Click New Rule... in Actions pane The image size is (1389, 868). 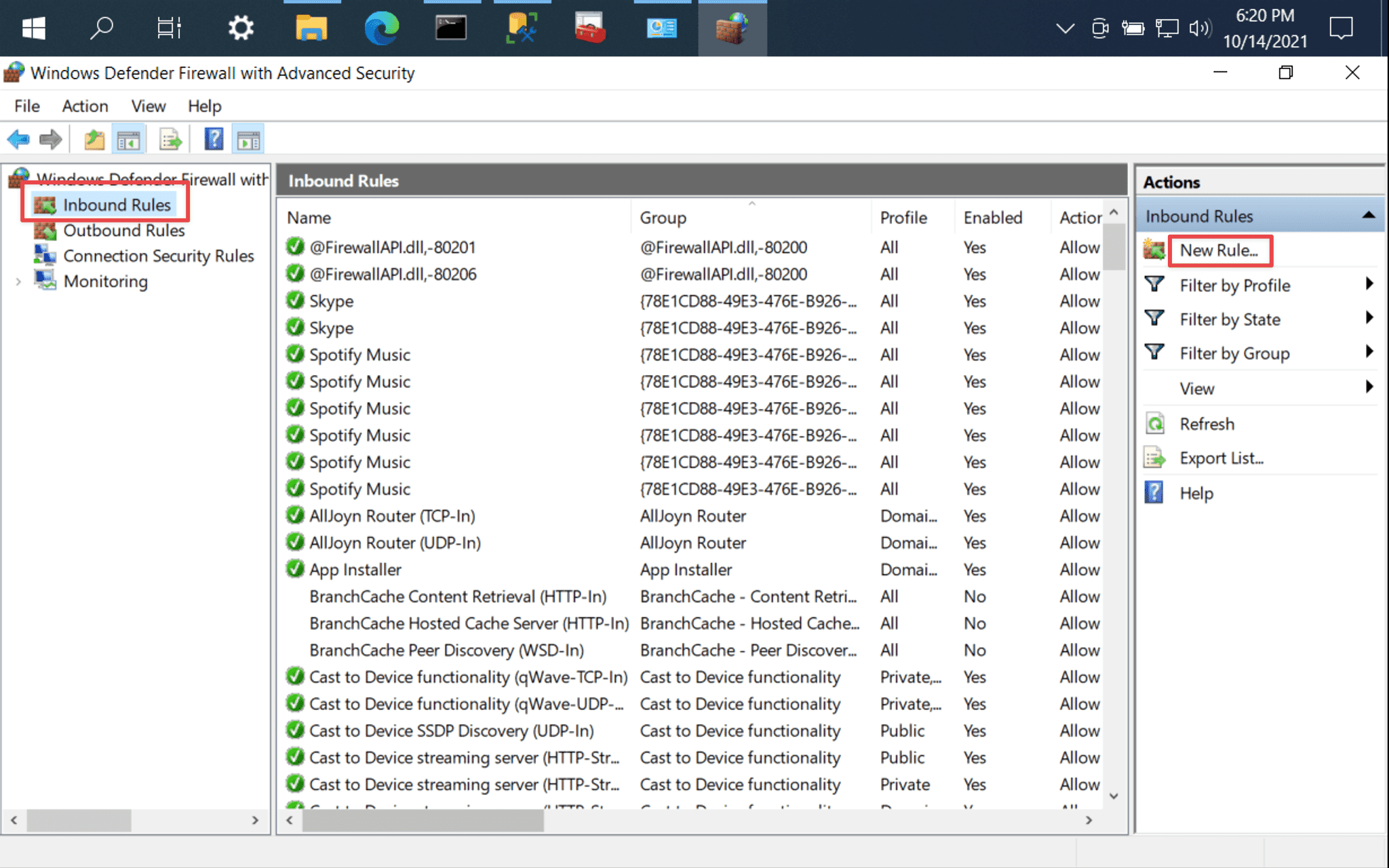1219,250
